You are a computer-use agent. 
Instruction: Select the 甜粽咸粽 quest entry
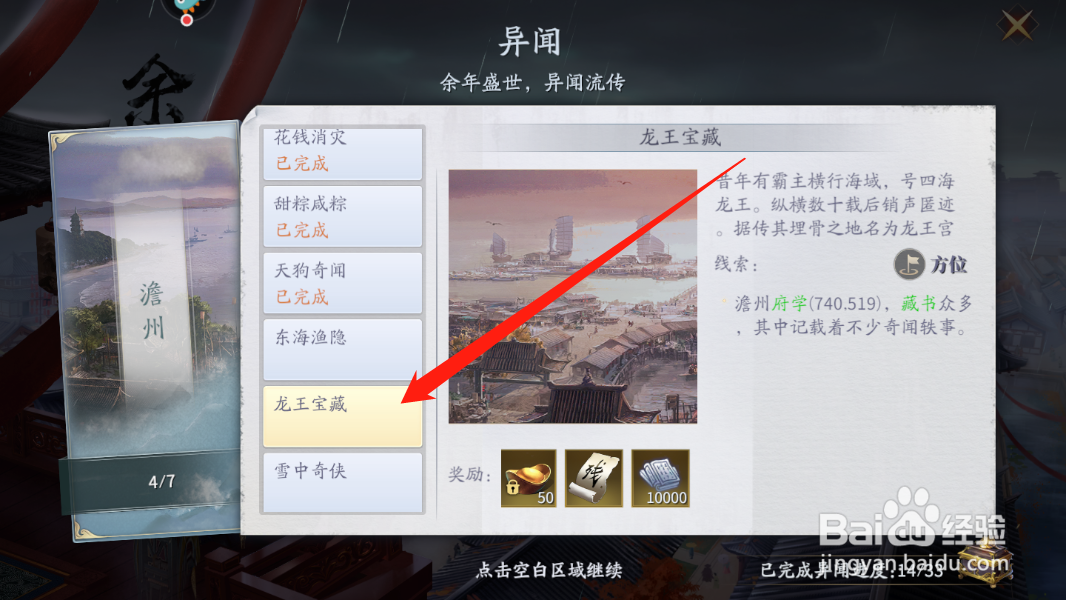(343, 216)
